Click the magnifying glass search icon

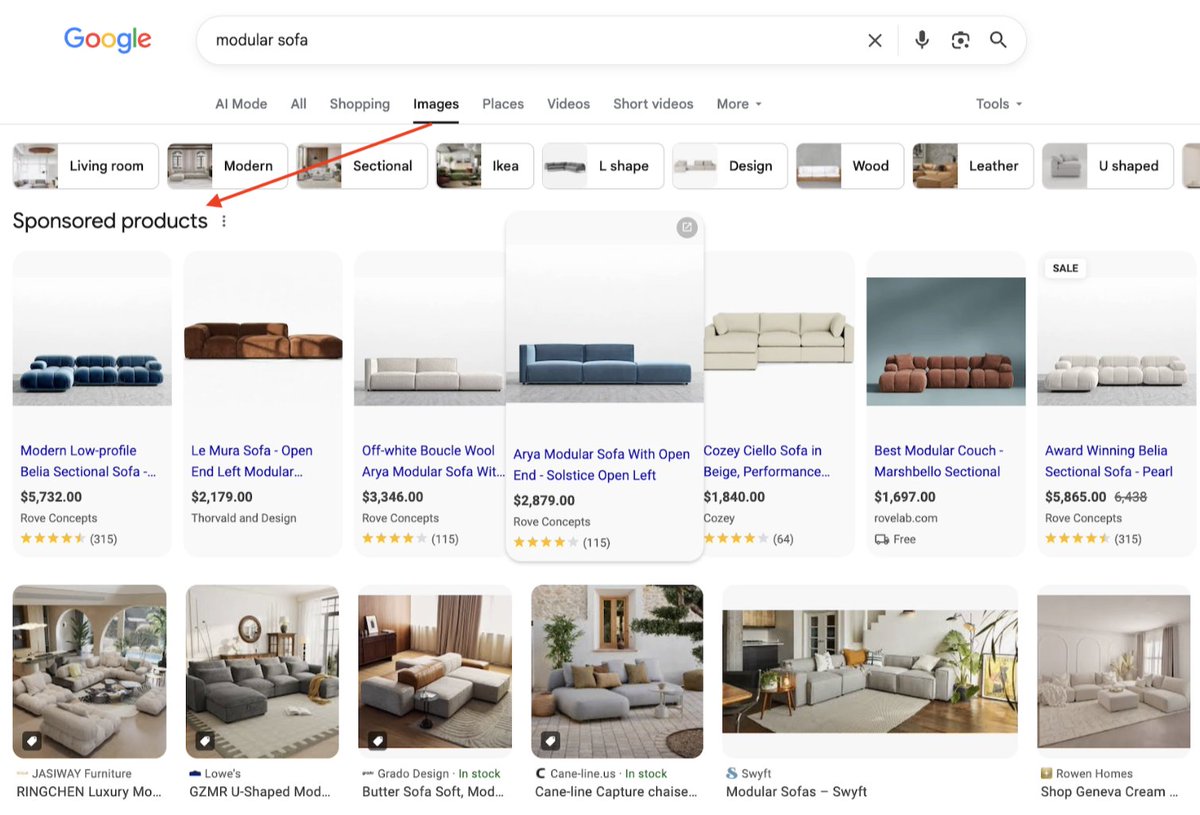pos(998,40)
